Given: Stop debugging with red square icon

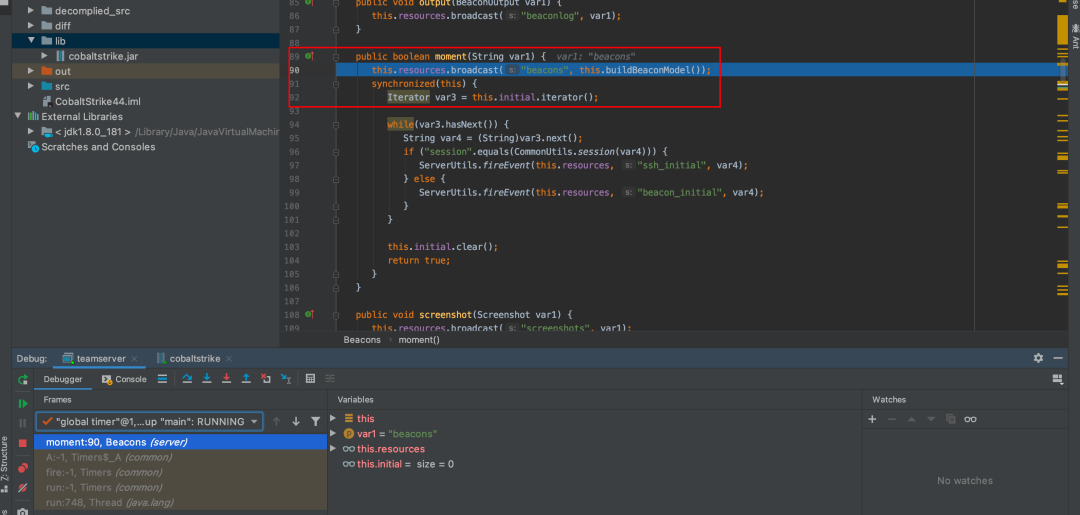Looking at the screenshot, I should 23,443.
